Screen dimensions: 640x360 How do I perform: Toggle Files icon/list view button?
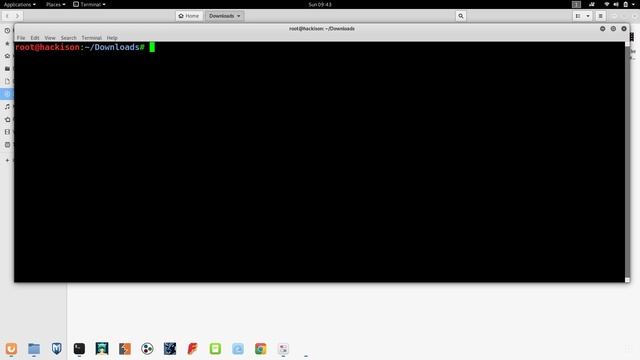coord(578,16)
